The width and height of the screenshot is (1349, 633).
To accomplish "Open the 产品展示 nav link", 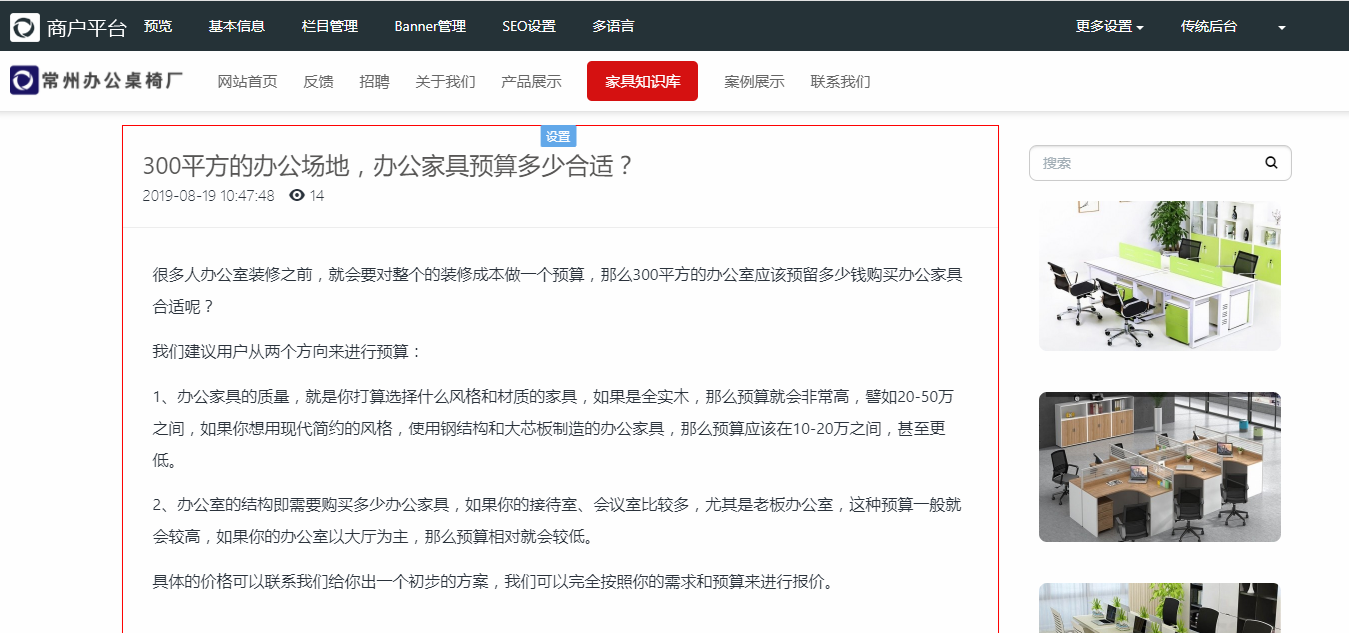I will tap(532, 82).
